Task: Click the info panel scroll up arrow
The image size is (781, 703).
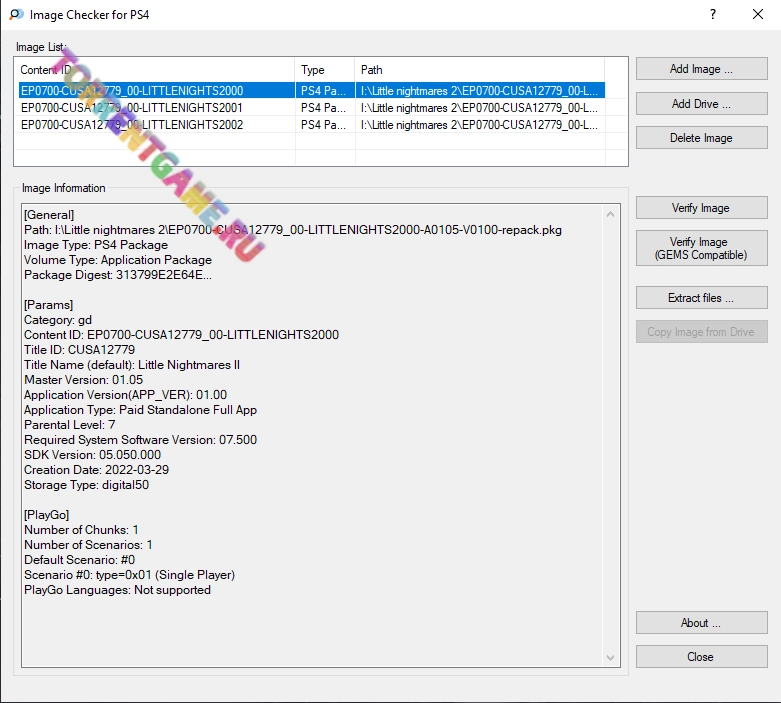Action: (x=611, y=213)
